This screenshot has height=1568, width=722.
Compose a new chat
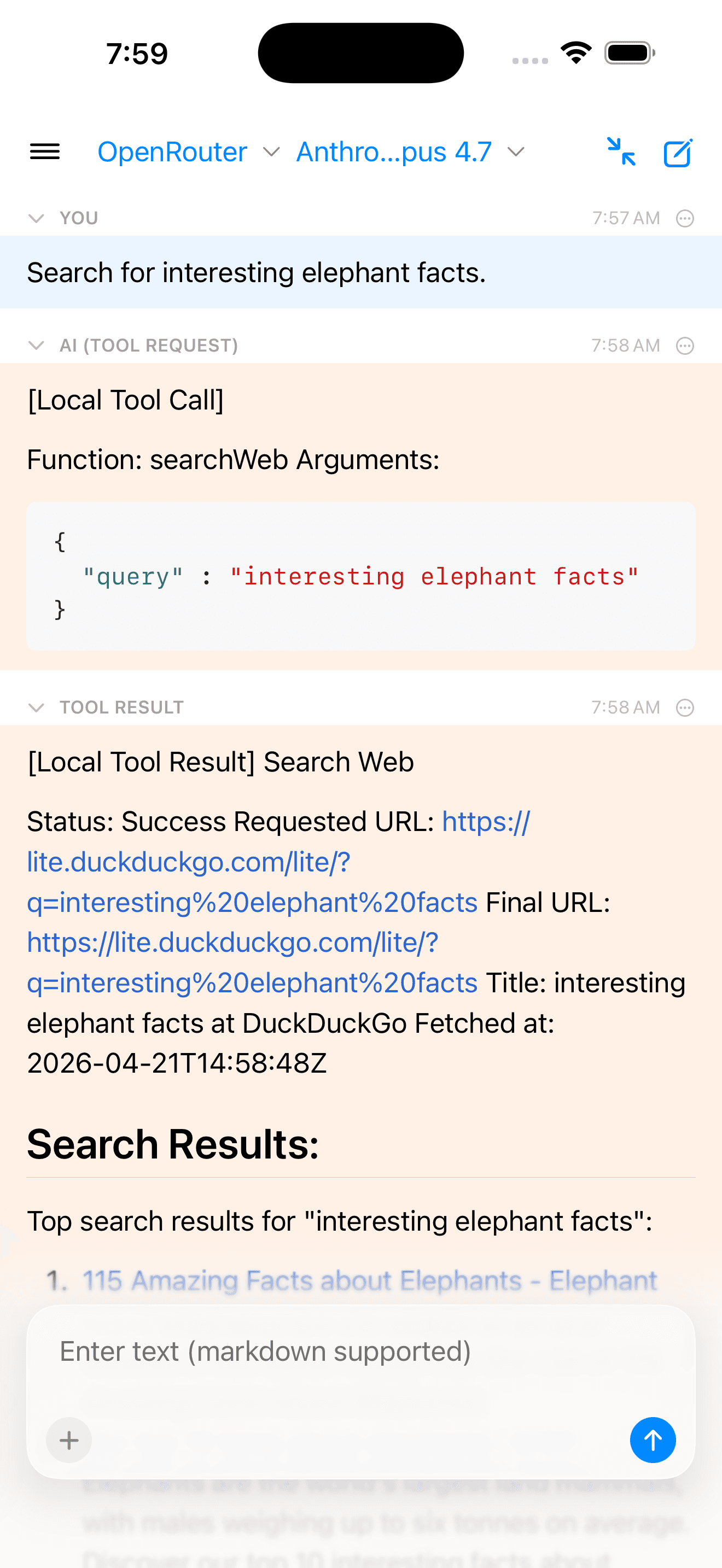(678, 152)
